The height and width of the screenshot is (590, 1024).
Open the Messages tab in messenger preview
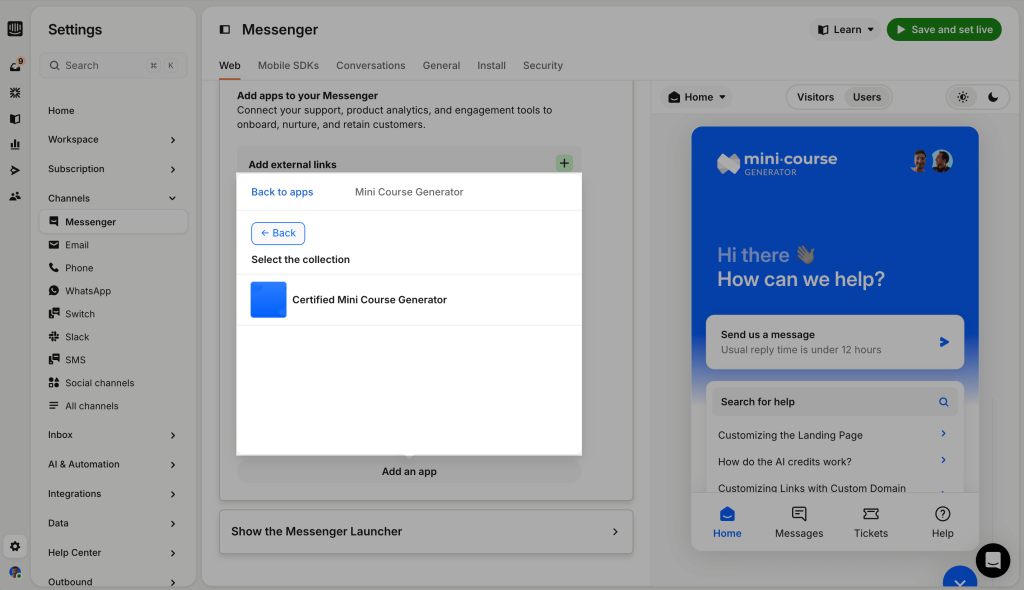pyautogui.click(x=799, y=522)
